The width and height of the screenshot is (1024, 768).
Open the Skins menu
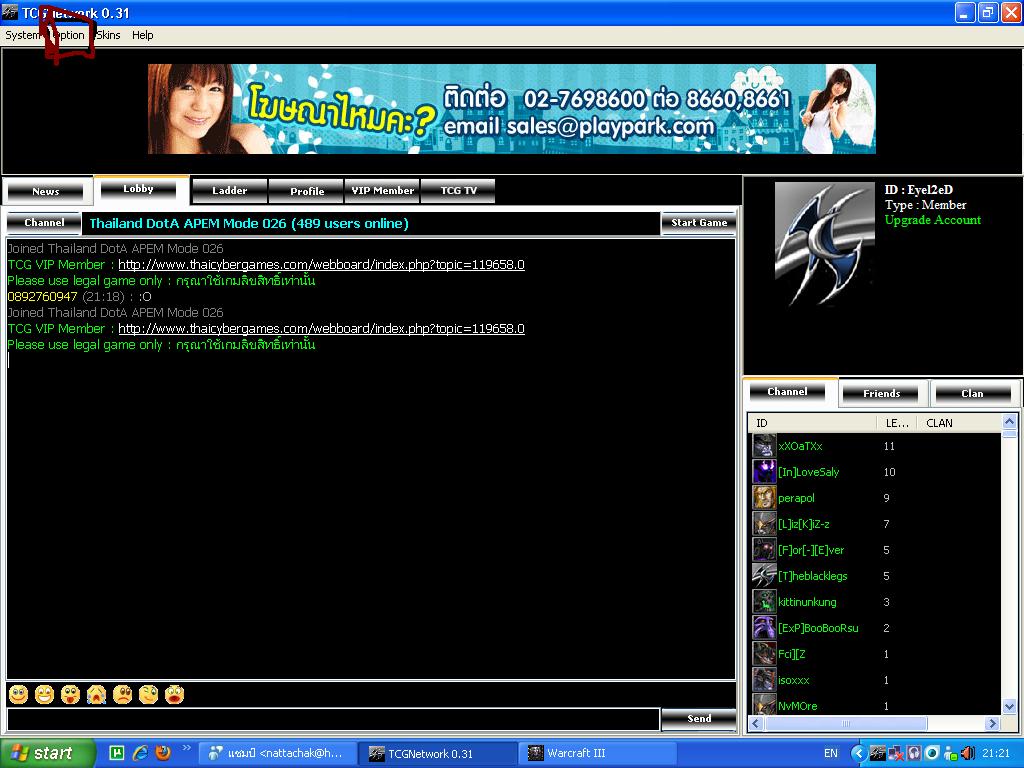point(108,35)
